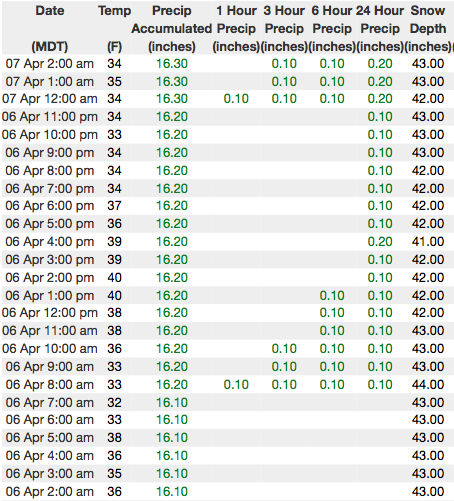Select snow depth 41.00 at 06 Apr 4:00 pm

point(428,241)
